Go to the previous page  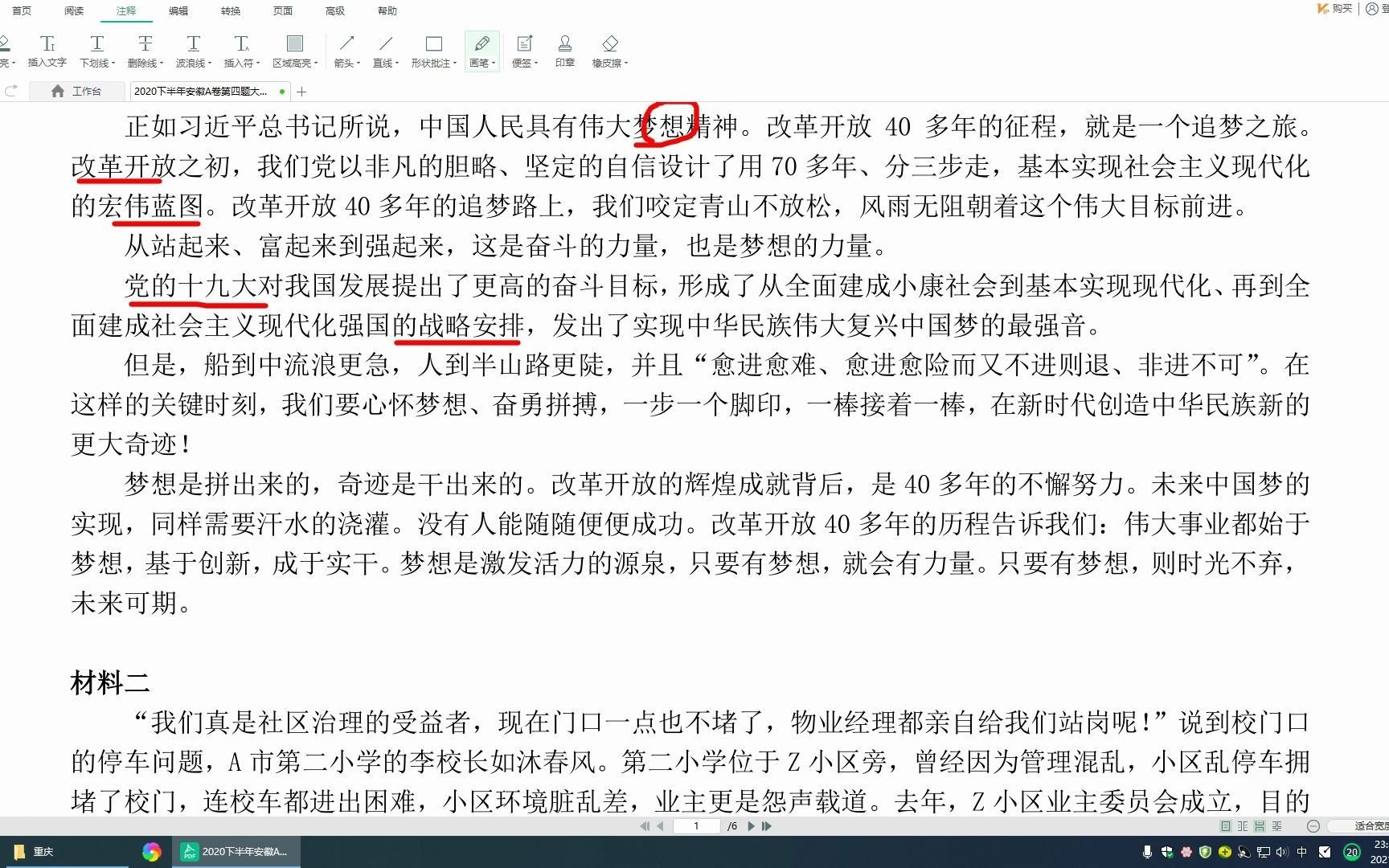660,826
